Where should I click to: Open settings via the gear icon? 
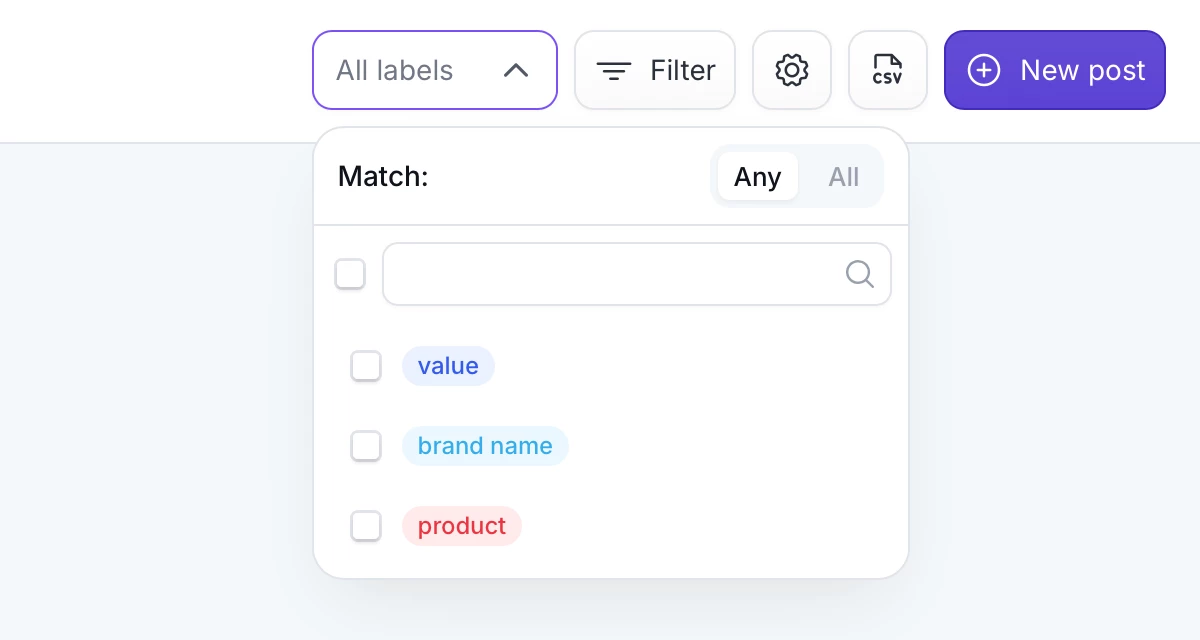pyautogui.click(x=792, y=70)
